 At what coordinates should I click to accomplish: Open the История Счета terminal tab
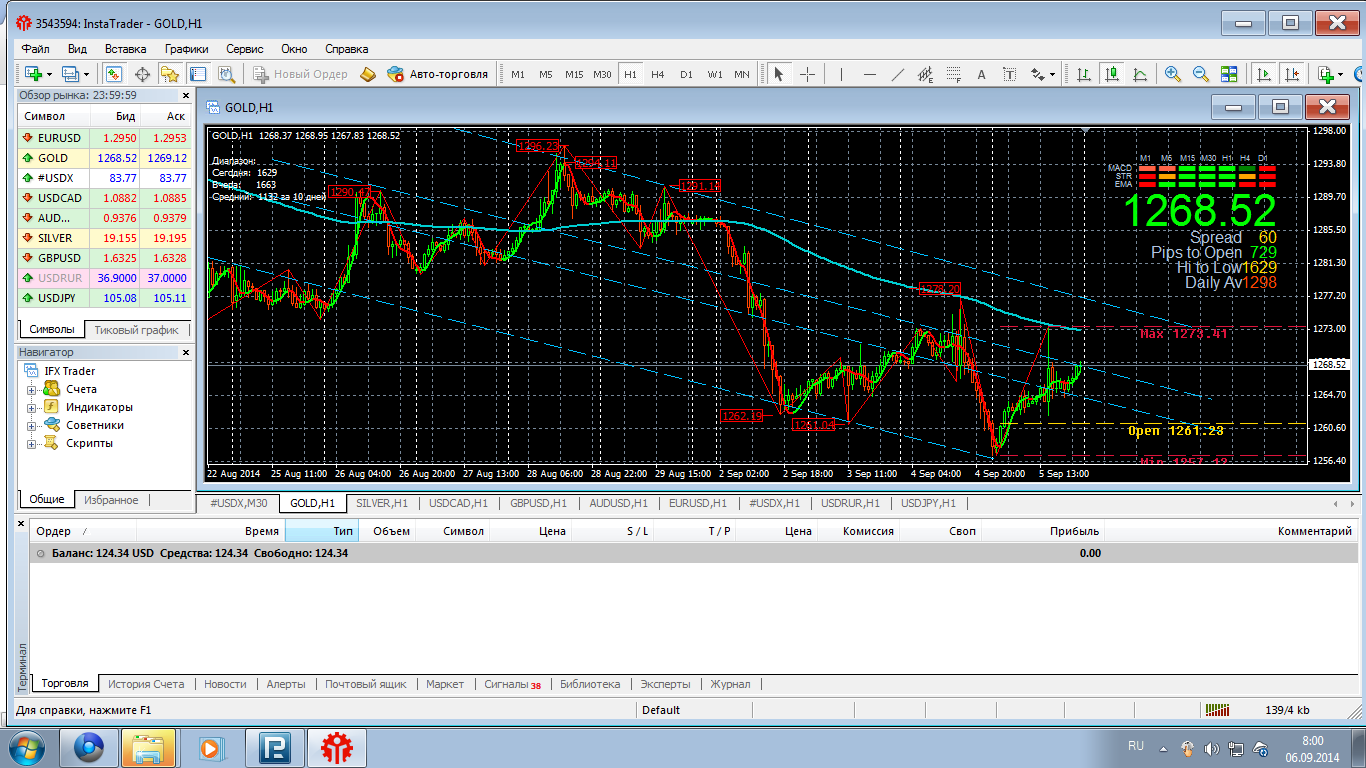pyautogui.click(x=146, y=684)
